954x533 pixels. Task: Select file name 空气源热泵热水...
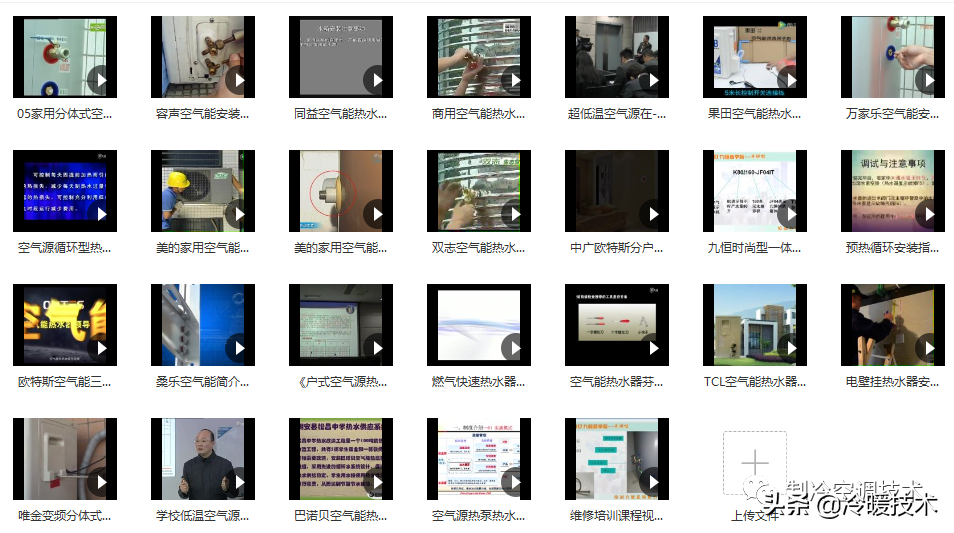point(479,515)
